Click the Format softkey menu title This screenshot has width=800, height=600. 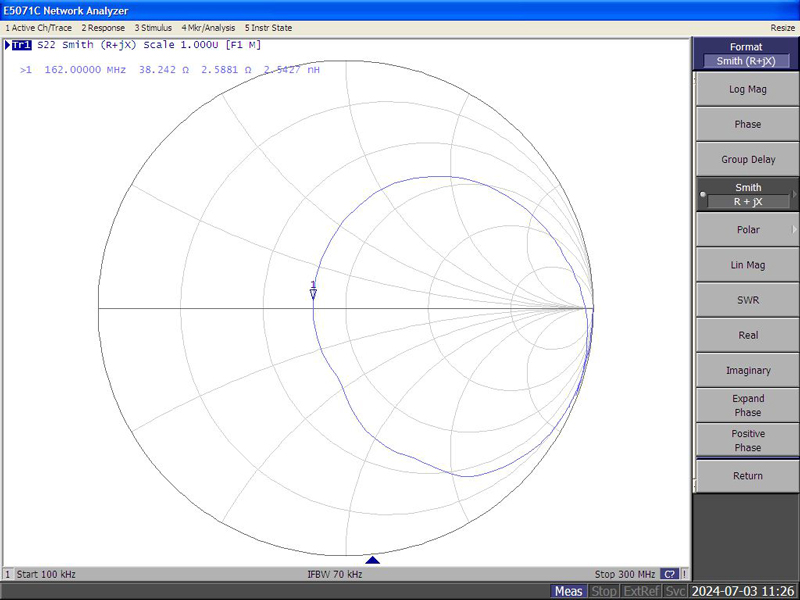pos(745,54)
